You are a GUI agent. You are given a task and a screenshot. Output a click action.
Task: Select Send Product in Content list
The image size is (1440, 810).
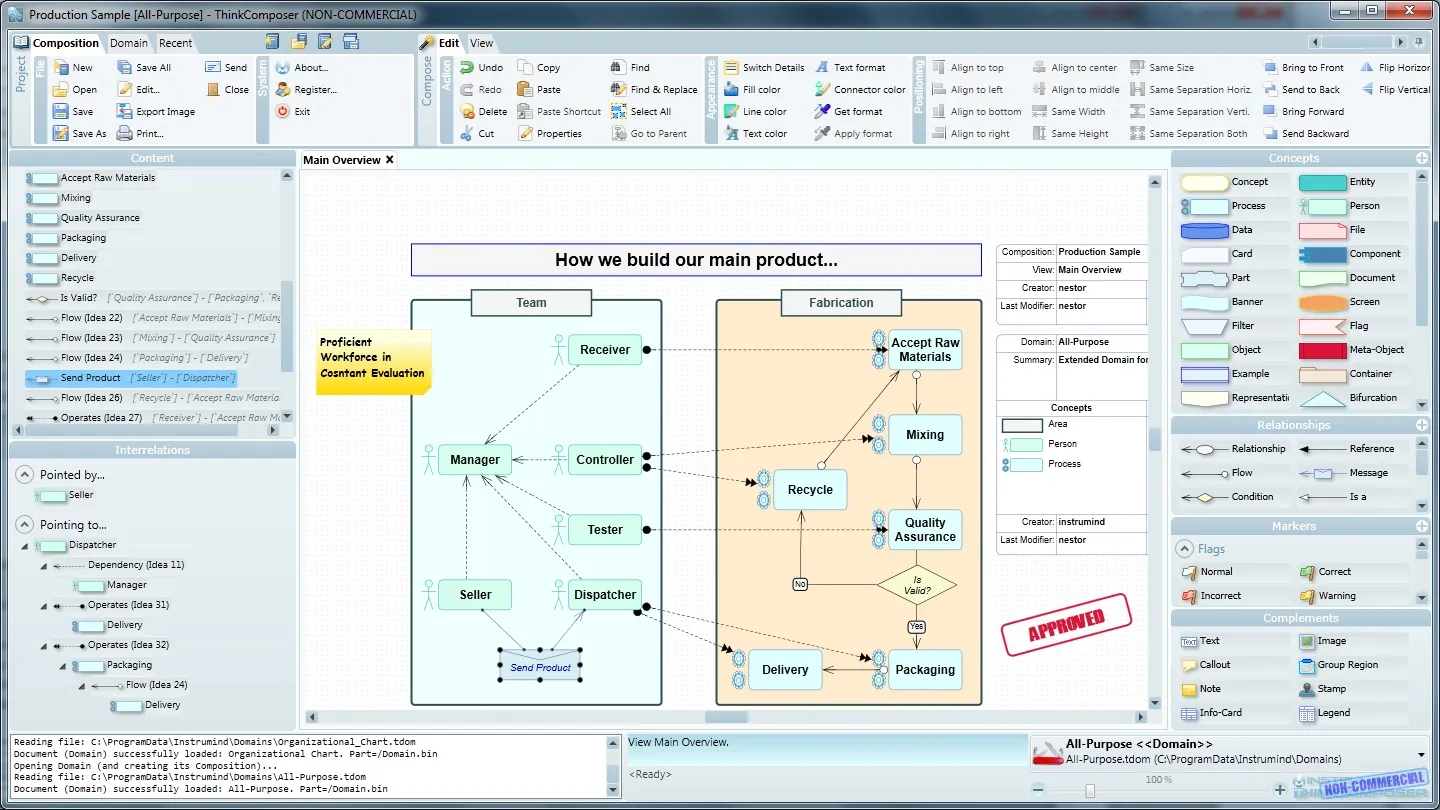(x=133, y=378)
